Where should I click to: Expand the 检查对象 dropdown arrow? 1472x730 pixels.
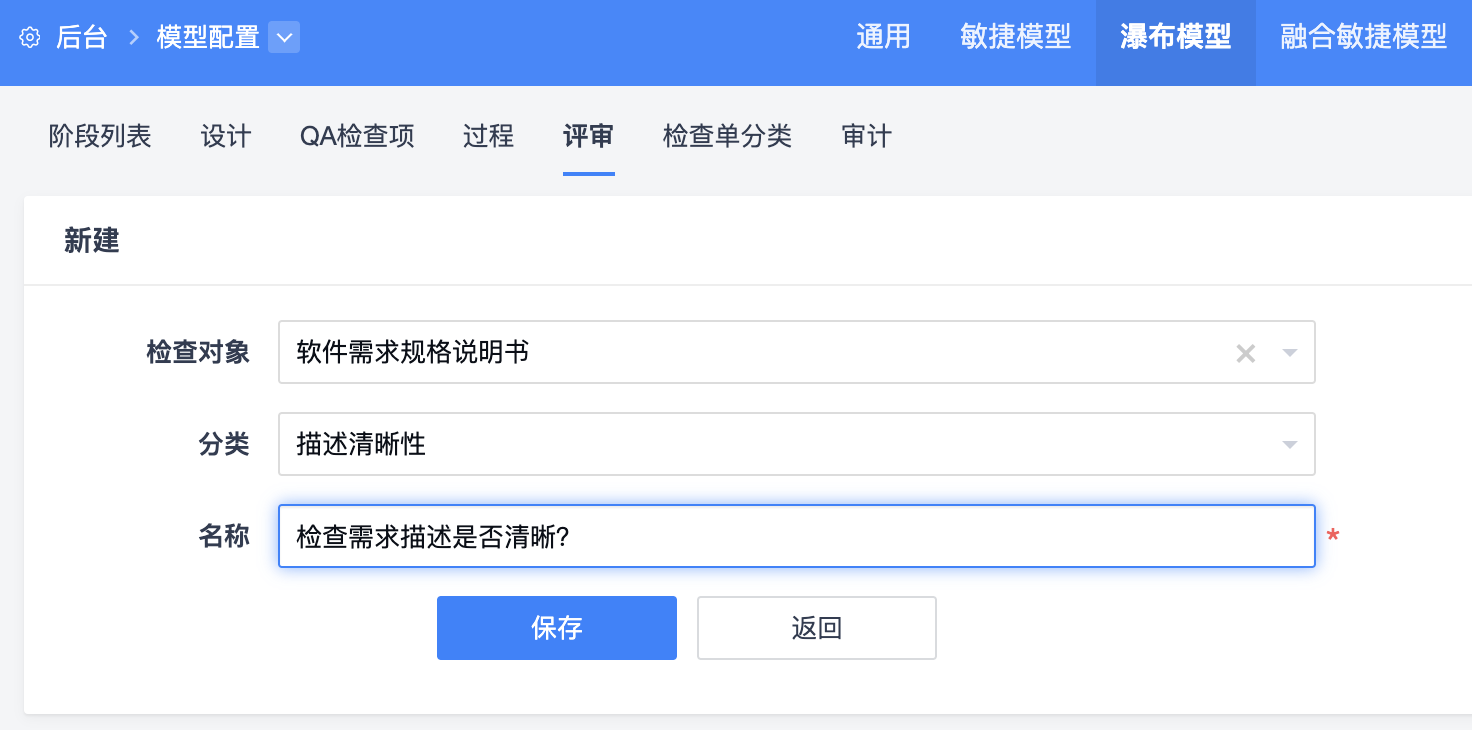point(1290,353)
